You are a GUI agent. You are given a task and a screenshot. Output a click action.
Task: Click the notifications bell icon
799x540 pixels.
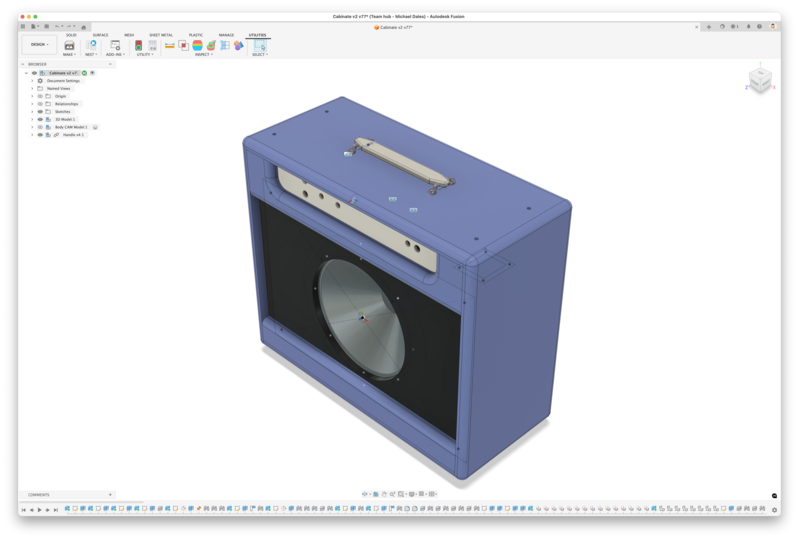[x=749, y=26]
